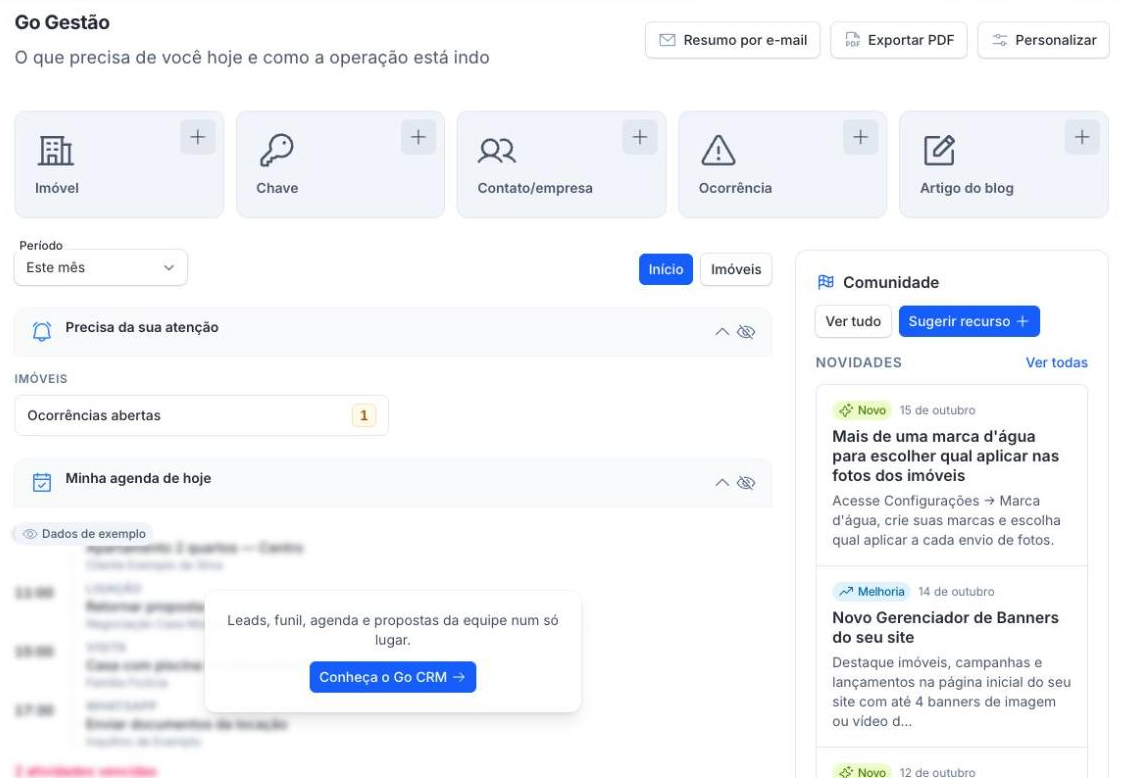Add a new Chave with plus icon
This screenshot has height=778, width=1124.
pos(419,137)
